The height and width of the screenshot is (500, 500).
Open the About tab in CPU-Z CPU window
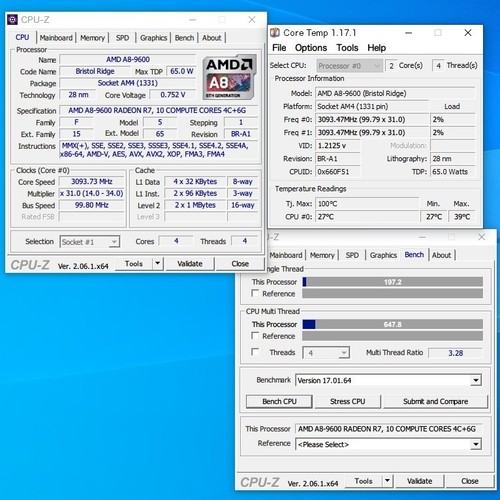(212, 38)
